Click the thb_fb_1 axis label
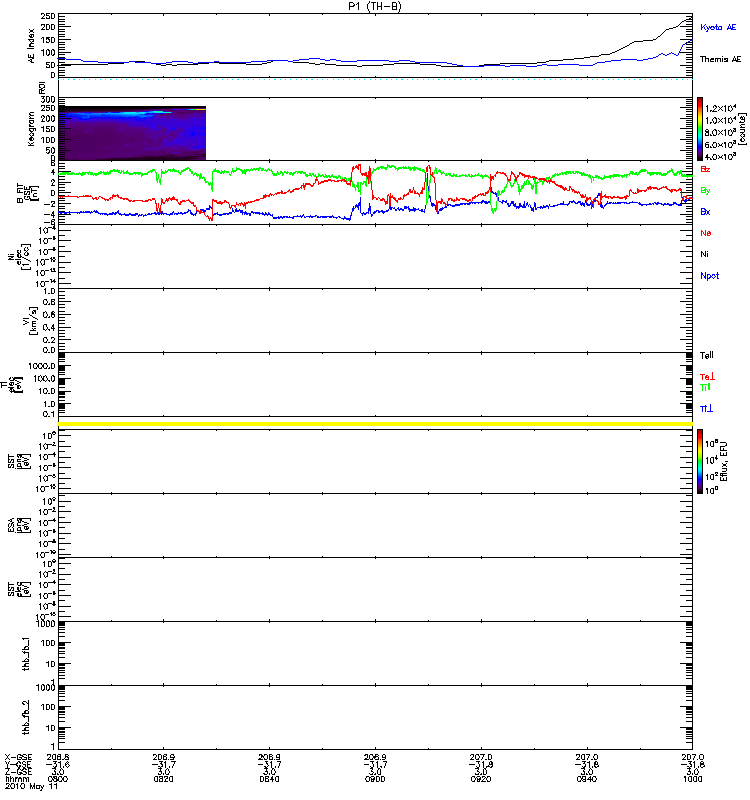This screenshot has height=800, width=750. 26,654
